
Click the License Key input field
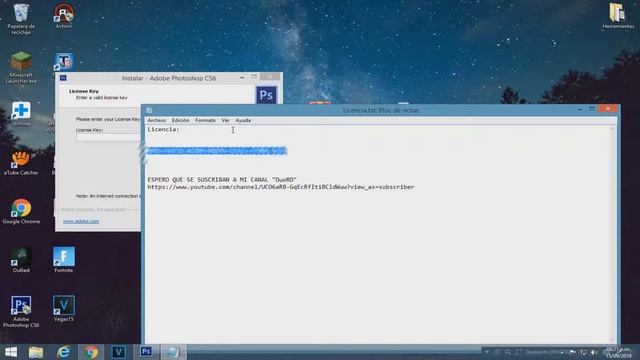pyautogui.click(x=108, y=138)
